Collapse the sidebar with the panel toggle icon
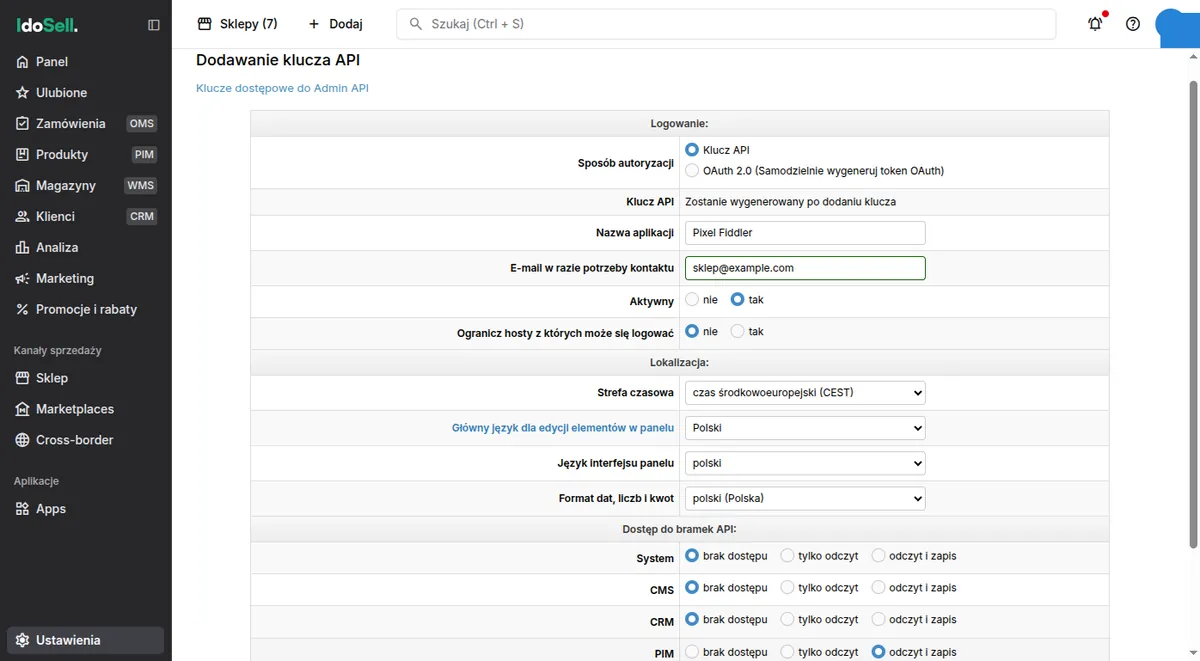This screenshot has width=1200, height=661. (154, 25)
